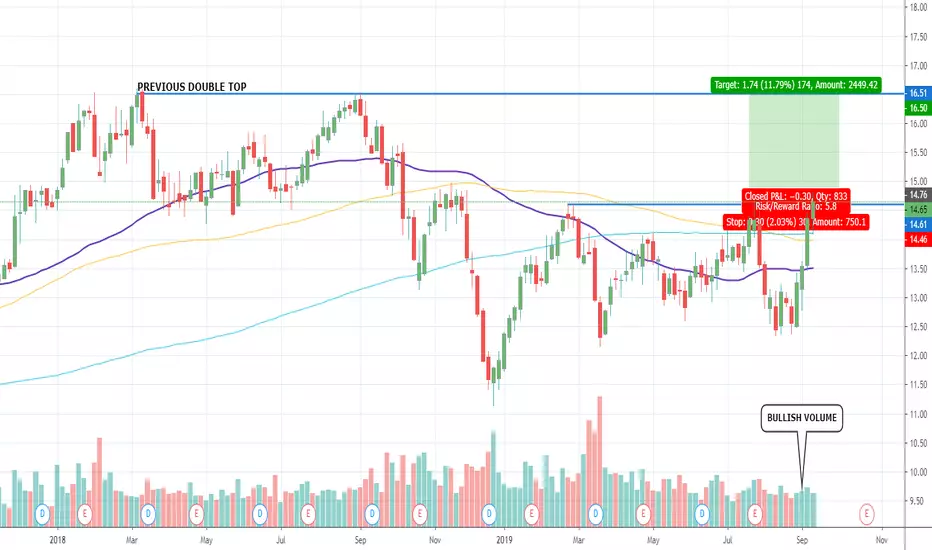The height and width of the screenshot is (550, 932).
Task: Select the dividend marker near Mar 2019
Action: [596, 514]
